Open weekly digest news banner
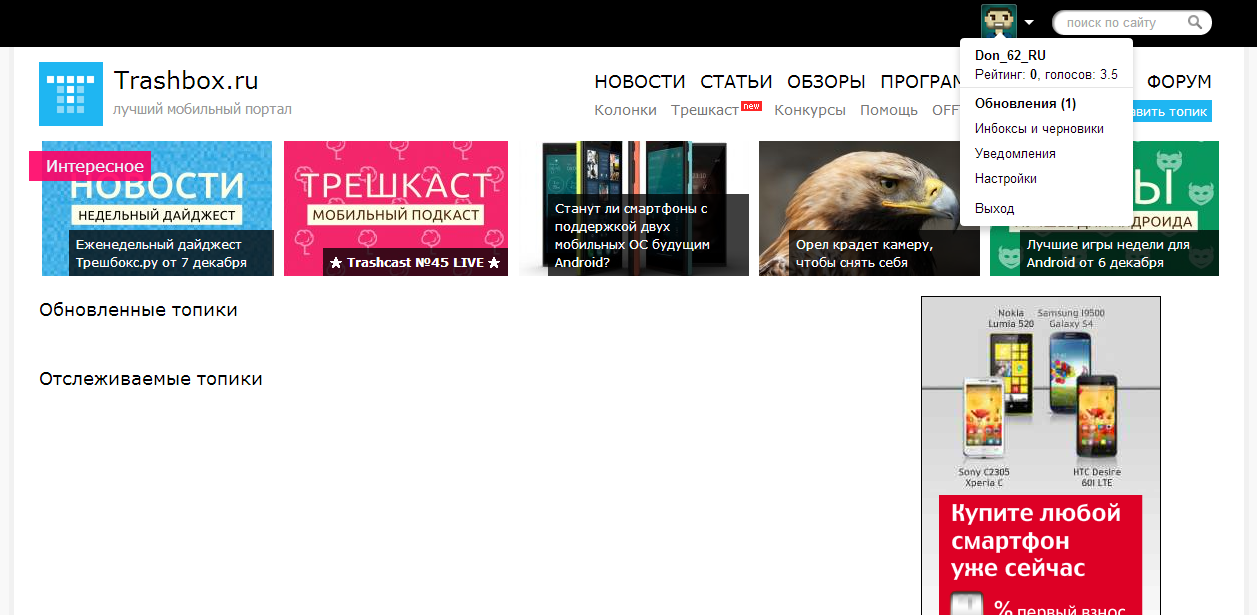The image size is (1257, 615). pyautogui.click(x=157, y=208)
